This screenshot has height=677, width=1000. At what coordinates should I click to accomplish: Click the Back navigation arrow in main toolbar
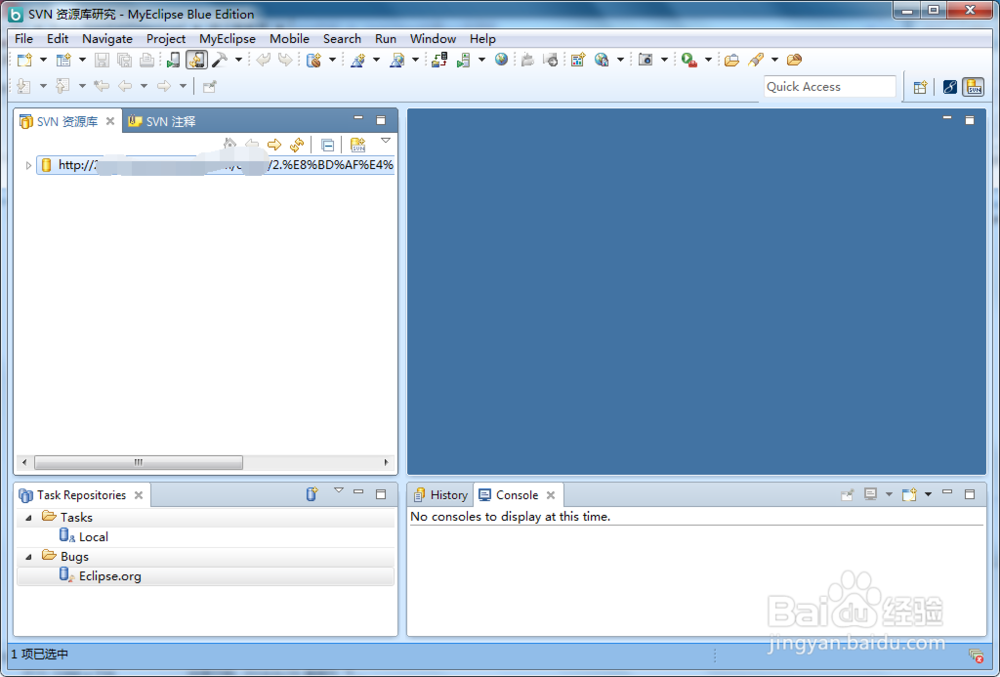tap(125, 86)
